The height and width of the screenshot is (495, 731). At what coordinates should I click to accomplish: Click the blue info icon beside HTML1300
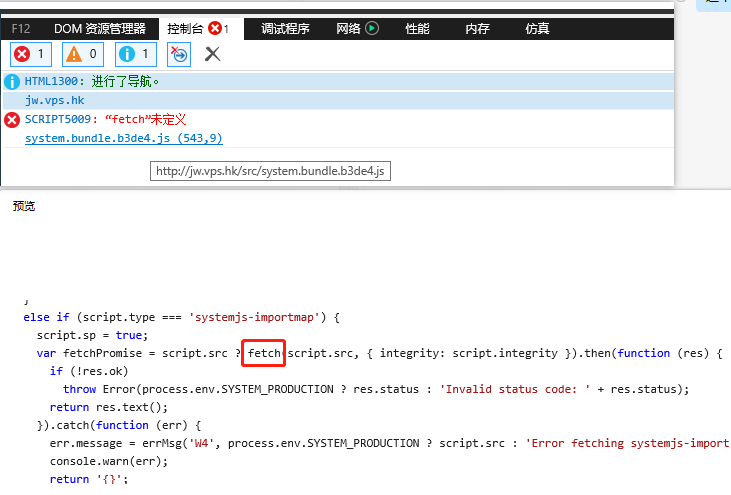[x=12, y=82]
